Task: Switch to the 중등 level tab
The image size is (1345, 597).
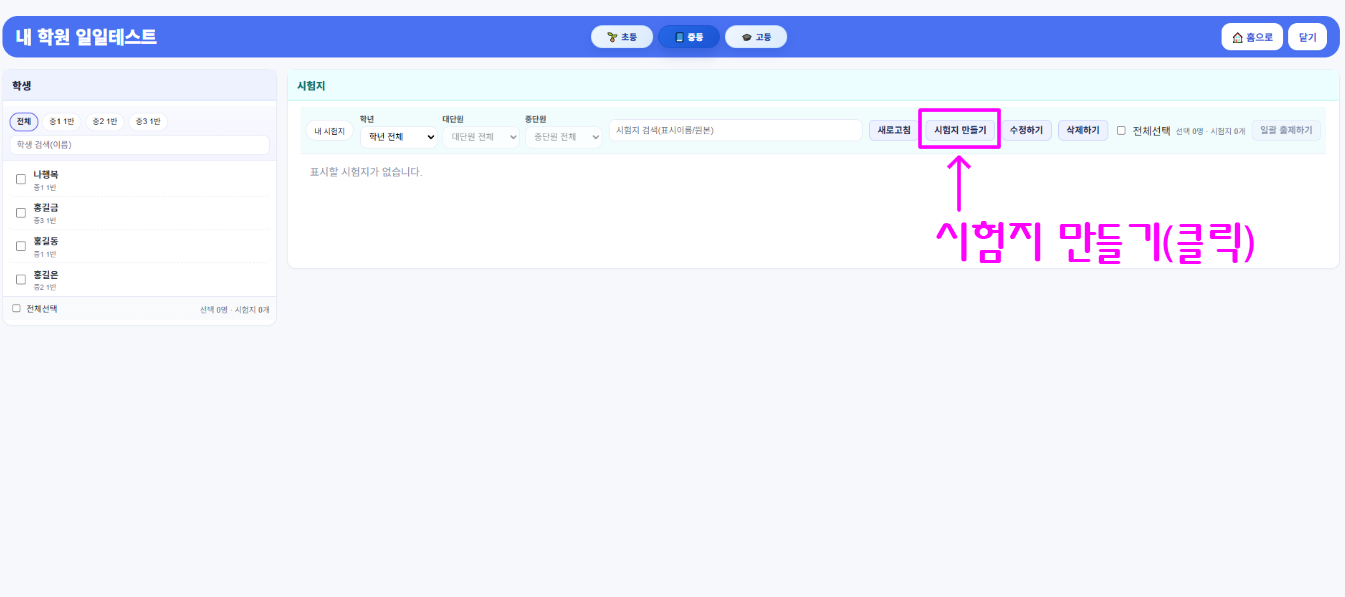Action: pos(688,37)
